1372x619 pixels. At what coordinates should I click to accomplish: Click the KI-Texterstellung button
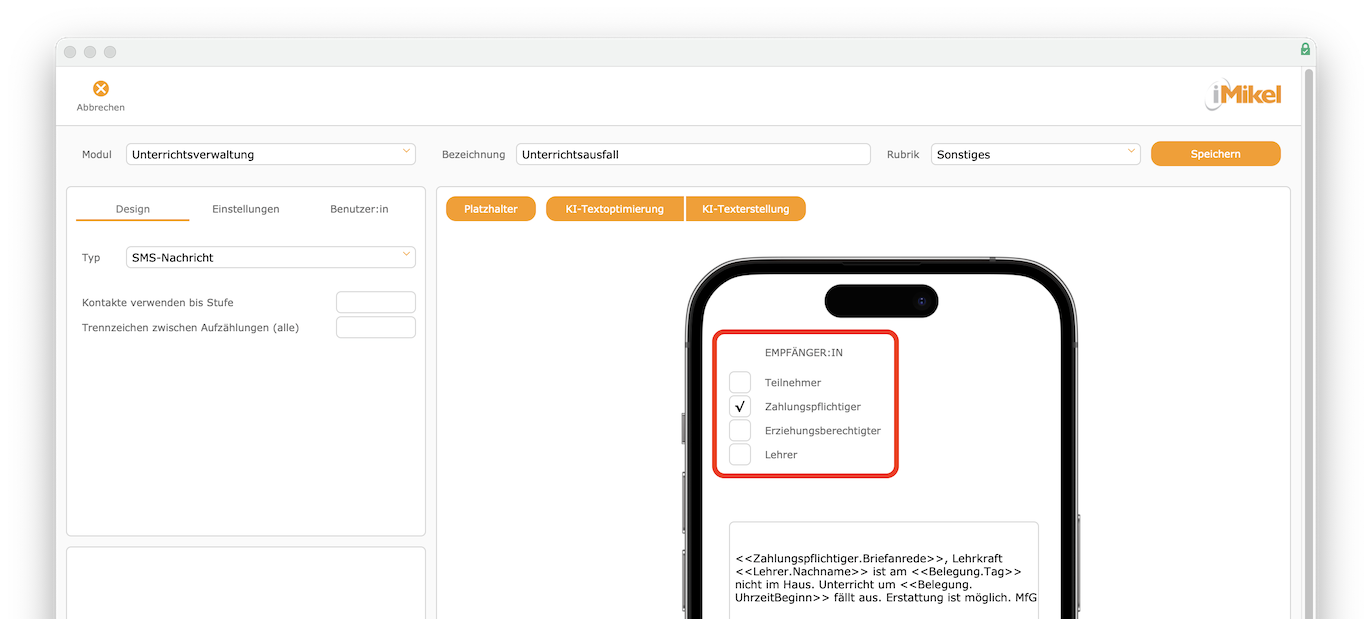746,209
